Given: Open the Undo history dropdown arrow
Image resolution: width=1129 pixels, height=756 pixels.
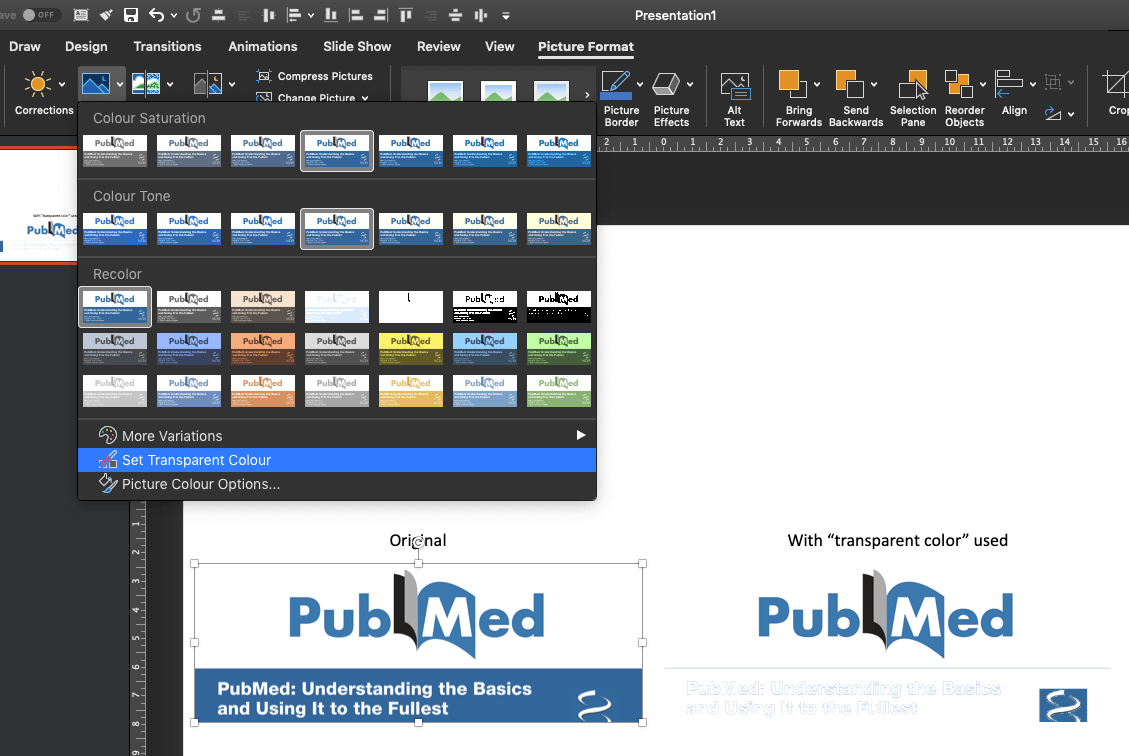Looking at the screenshot, I should coord(174,15).
